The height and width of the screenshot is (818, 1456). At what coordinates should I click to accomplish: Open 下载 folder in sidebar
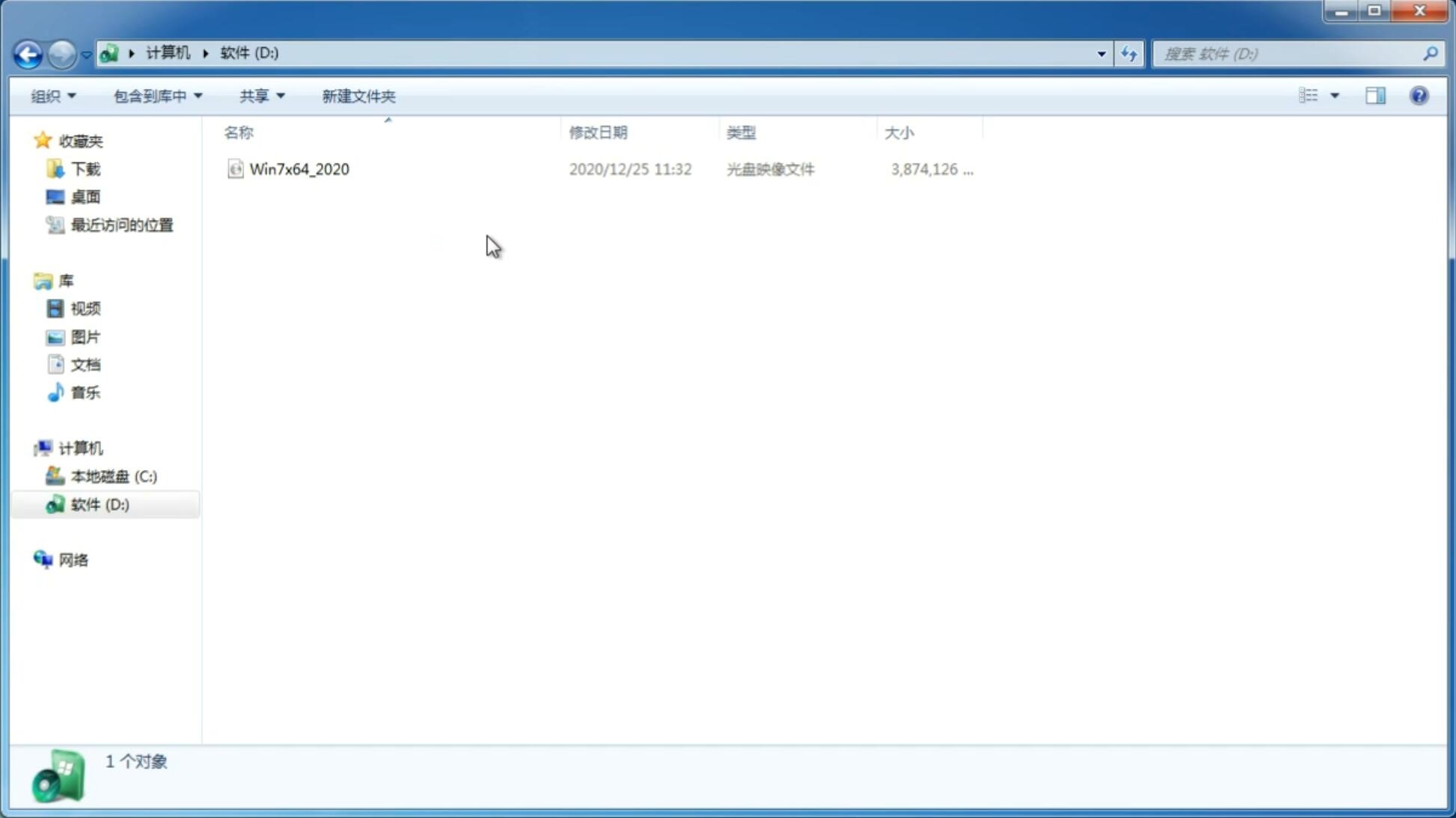[x=85, y=168]
